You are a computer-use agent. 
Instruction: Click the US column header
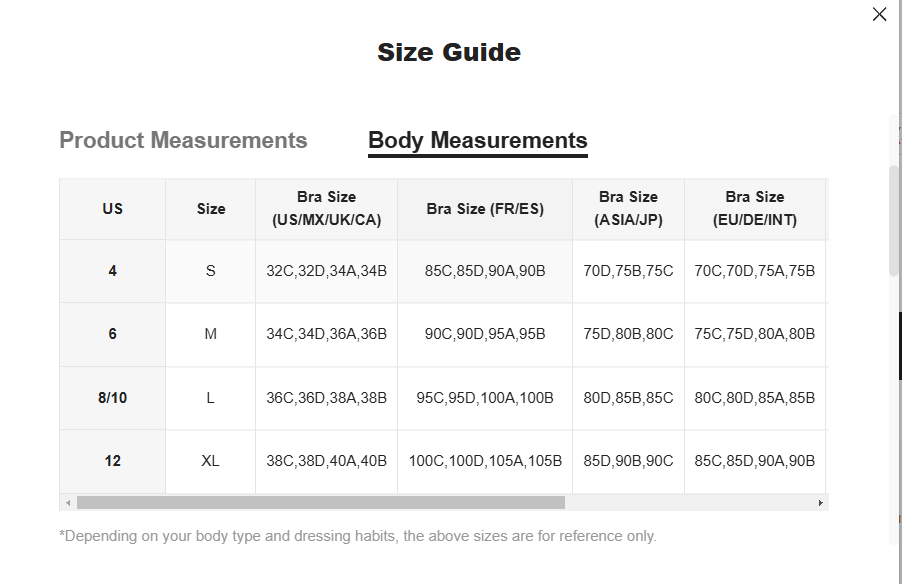tap(112, 209)
